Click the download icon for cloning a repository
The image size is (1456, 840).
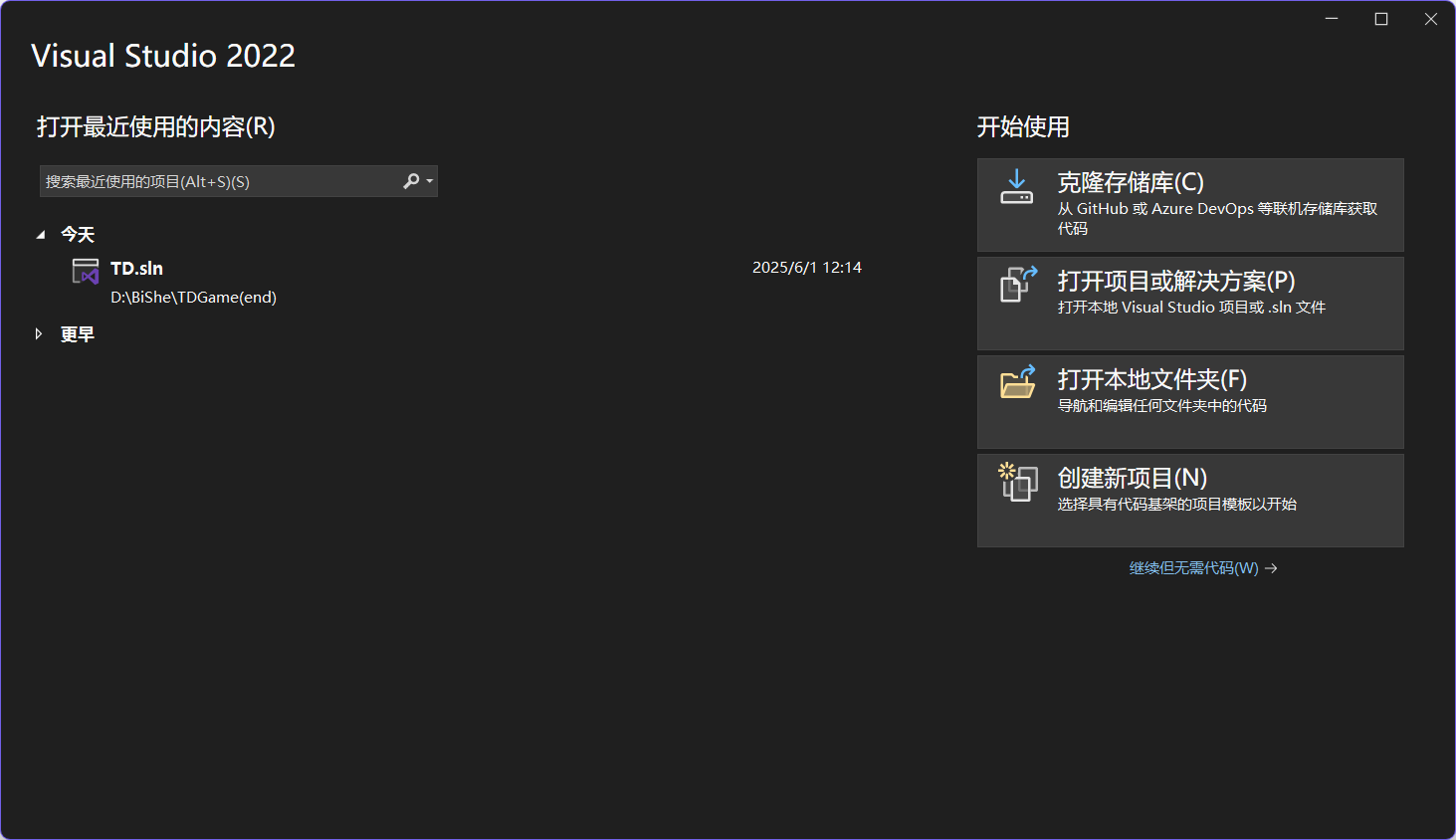tap(1016, 187)
